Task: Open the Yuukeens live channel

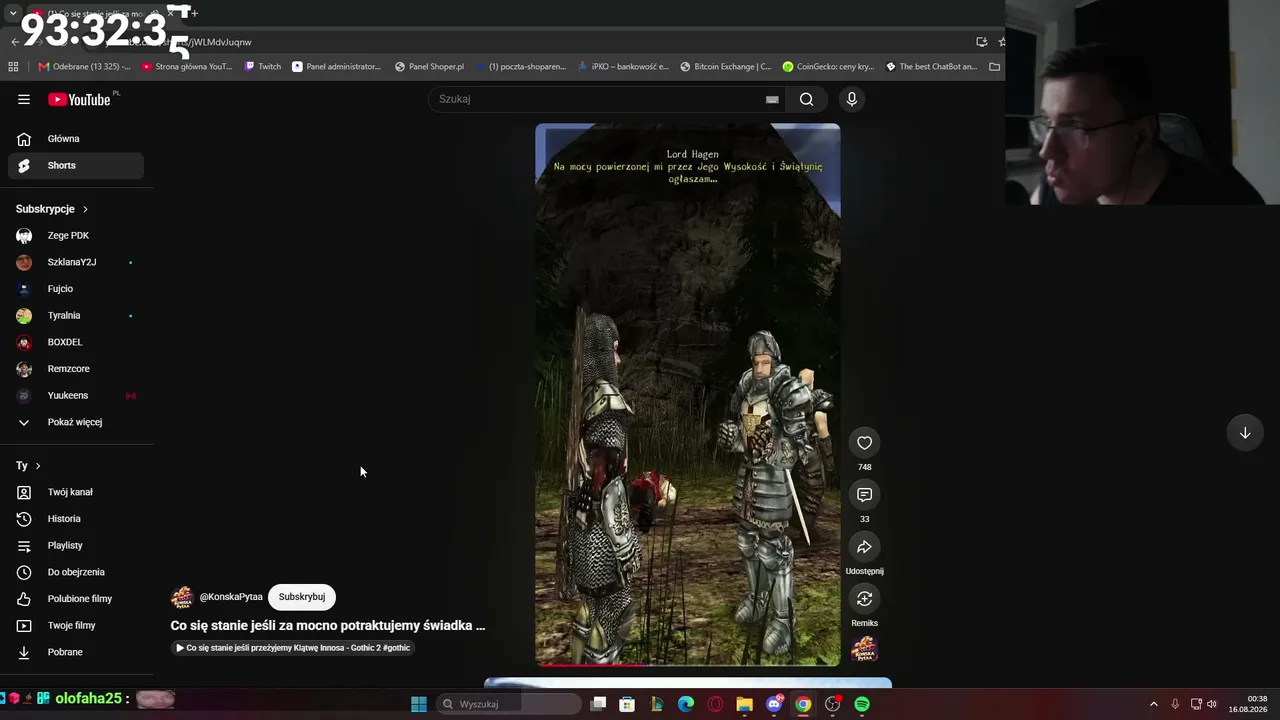Action: (76, 396)
